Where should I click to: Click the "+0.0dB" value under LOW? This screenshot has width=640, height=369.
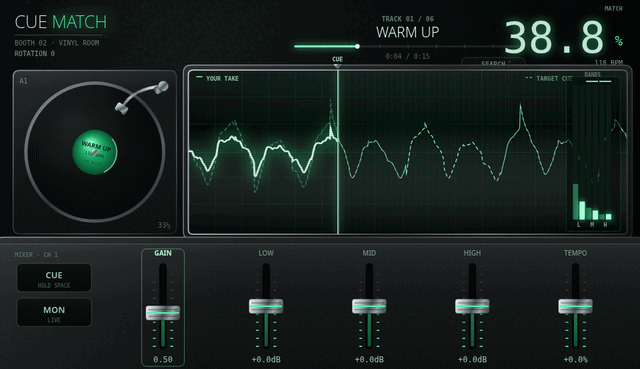(266, 360)
